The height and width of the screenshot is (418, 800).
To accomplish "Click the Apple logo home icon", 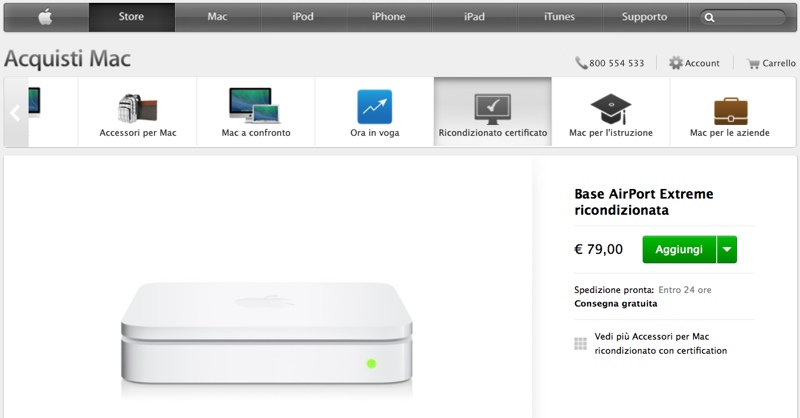I will coord(45,17).
